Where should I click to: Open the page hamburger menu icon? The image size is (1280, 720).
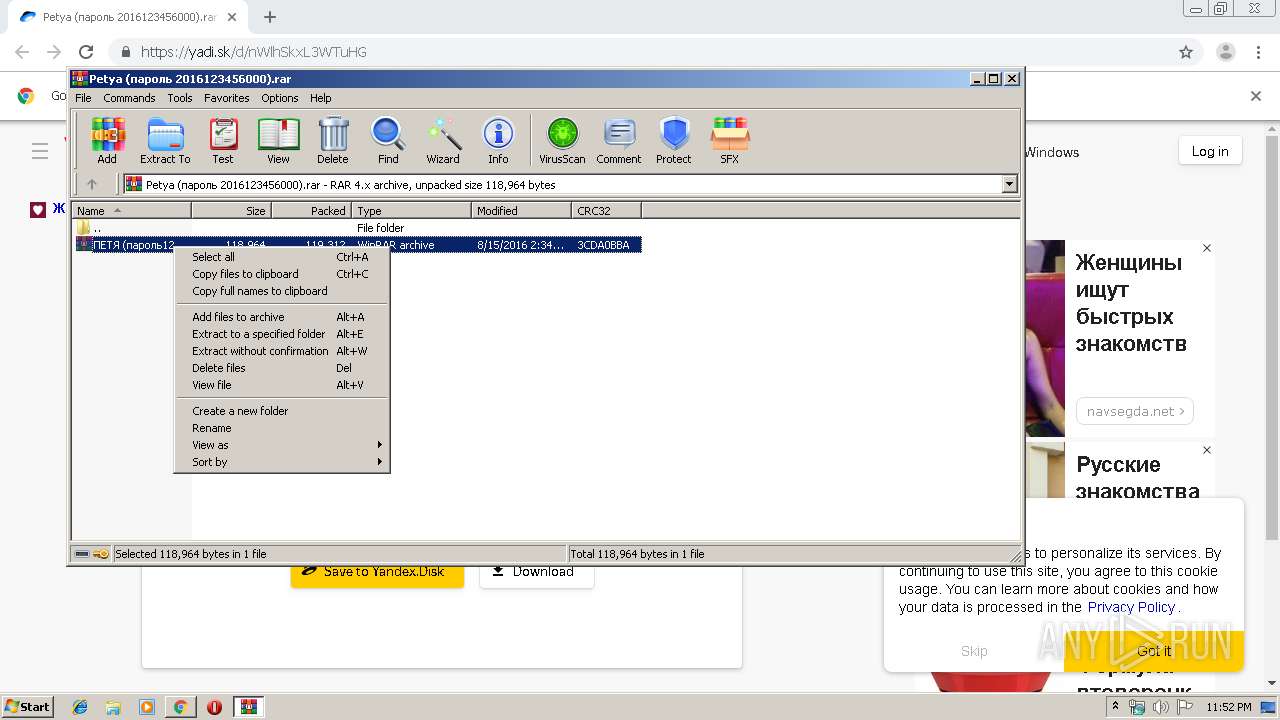click(x=40, y=151)
